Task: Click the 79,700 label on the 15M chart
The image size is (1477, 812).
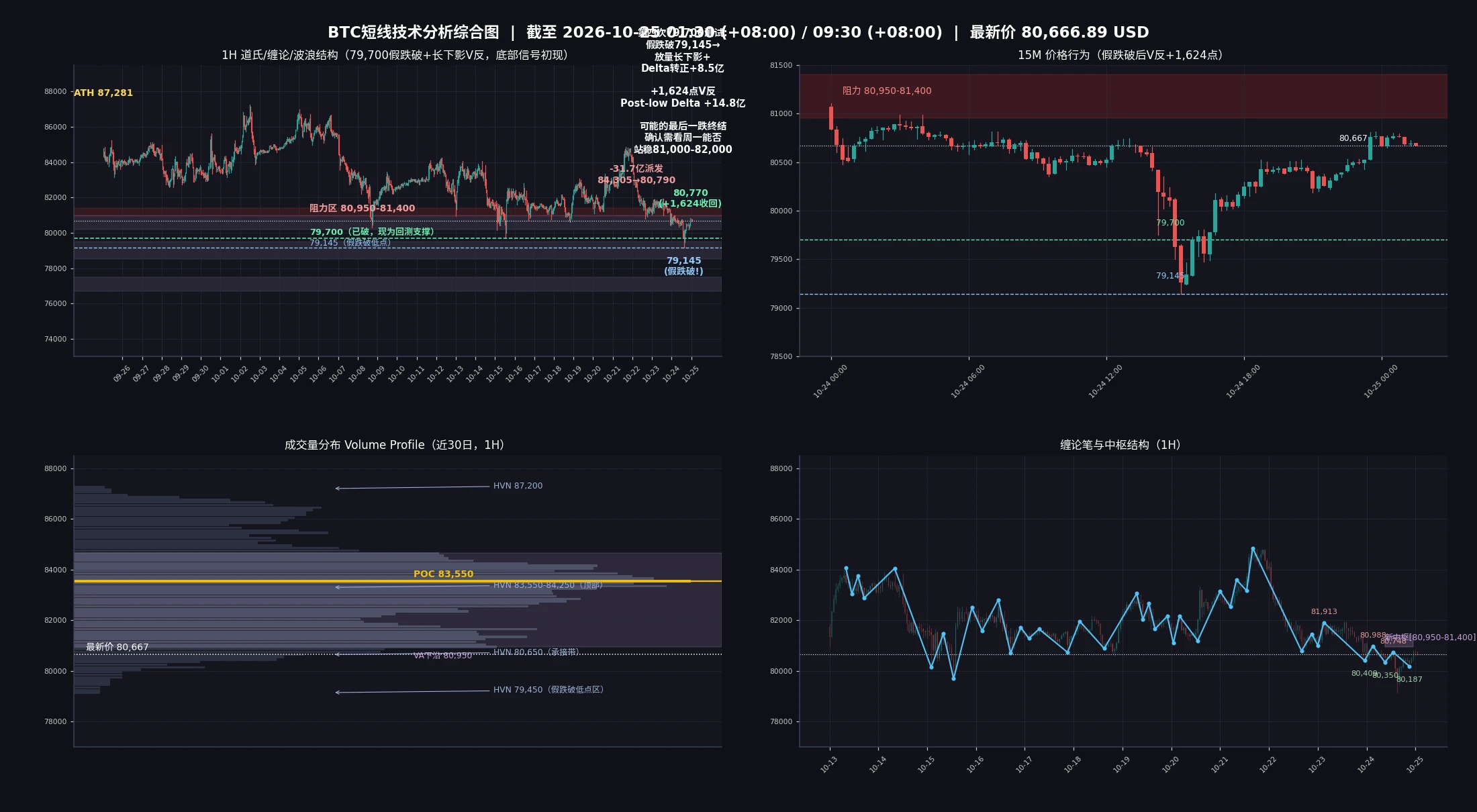Action: click(x=1170, y=223)
